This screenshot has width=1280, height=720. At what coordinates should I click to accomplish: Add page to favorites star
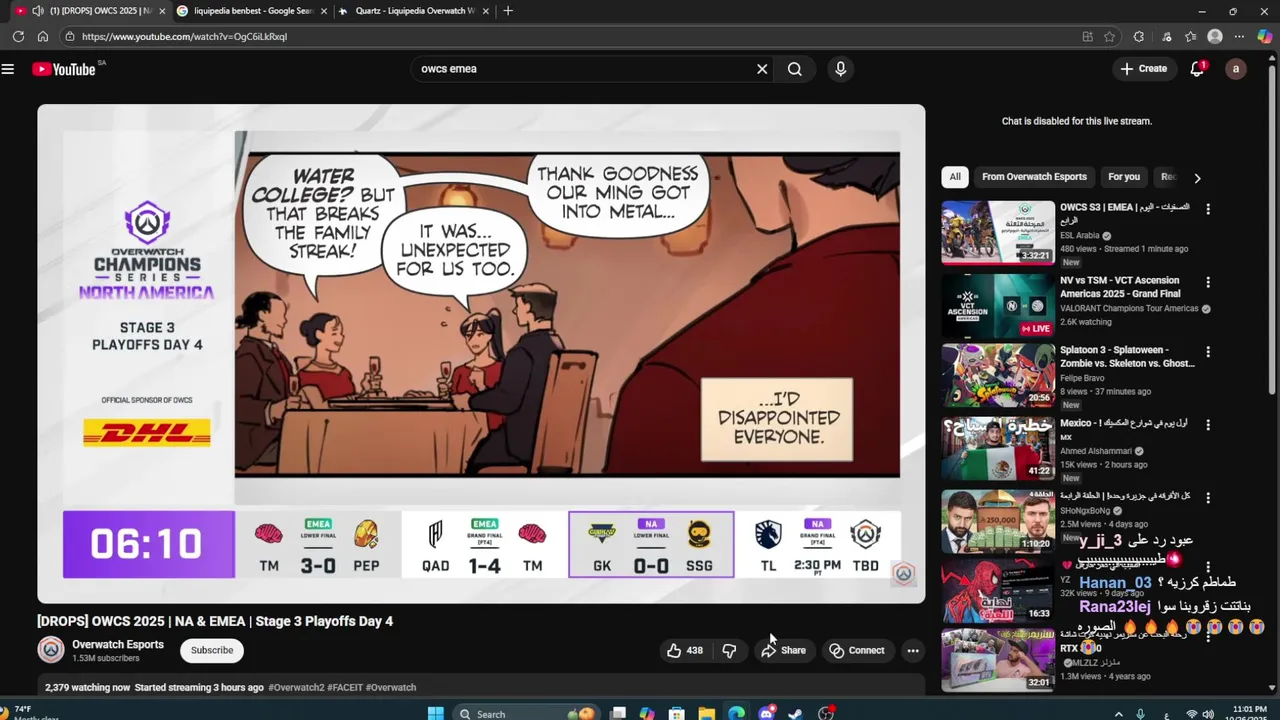pyautogui.click(x=1110, y=37)
